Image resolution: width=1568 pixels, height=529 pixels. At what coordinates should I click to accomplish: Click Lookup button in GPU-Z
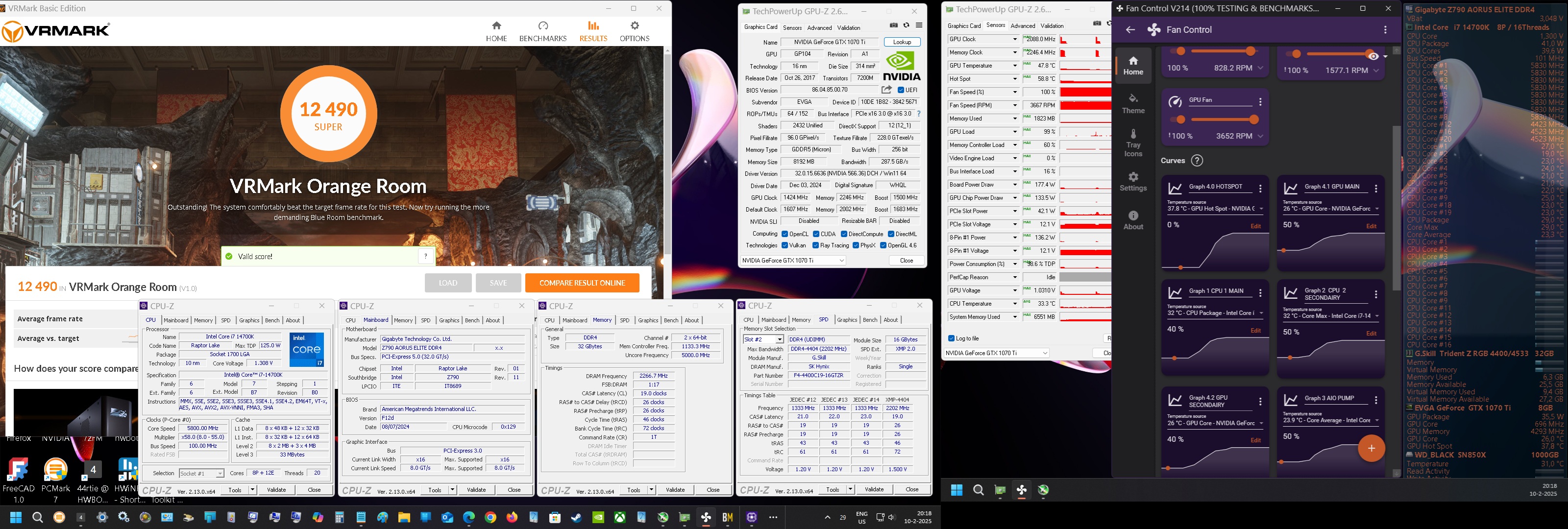pos(902,43)
